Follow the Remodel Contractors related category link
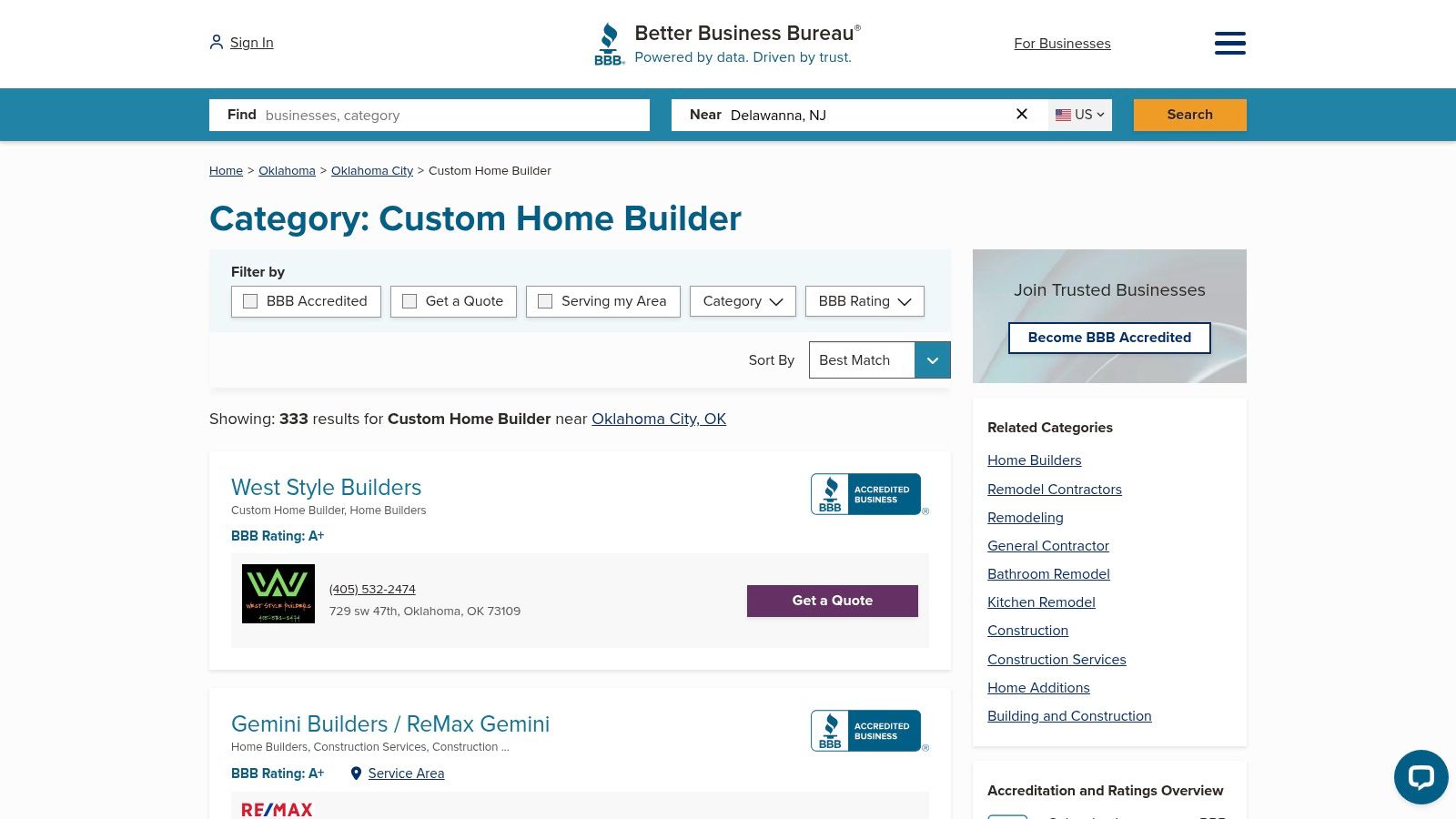The width and height of the screenshot is (1456, 819). 1055,490
